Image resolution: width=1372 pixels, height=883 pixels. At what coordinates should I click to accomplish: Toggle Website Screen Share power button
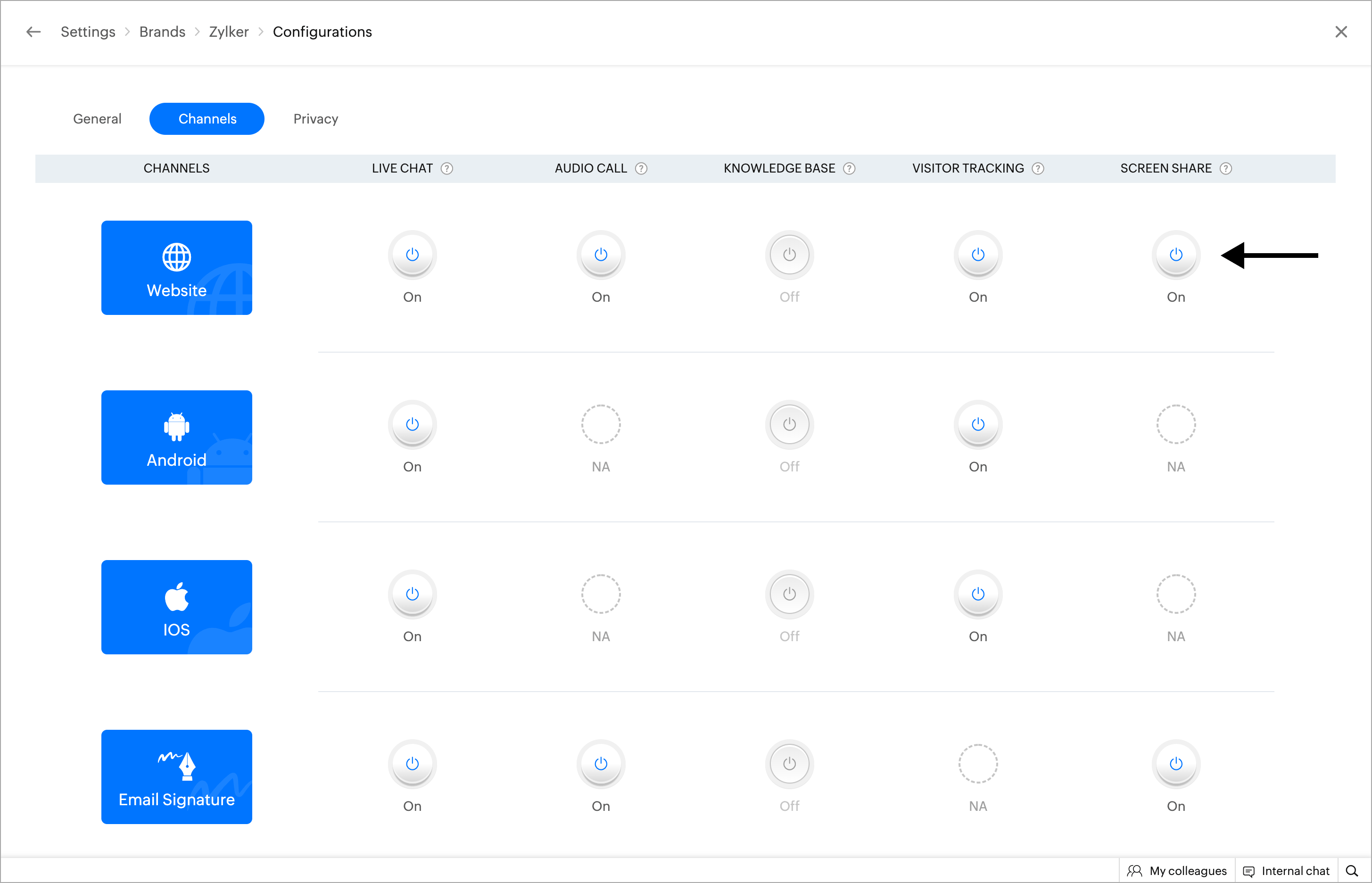pos(1175,255)
